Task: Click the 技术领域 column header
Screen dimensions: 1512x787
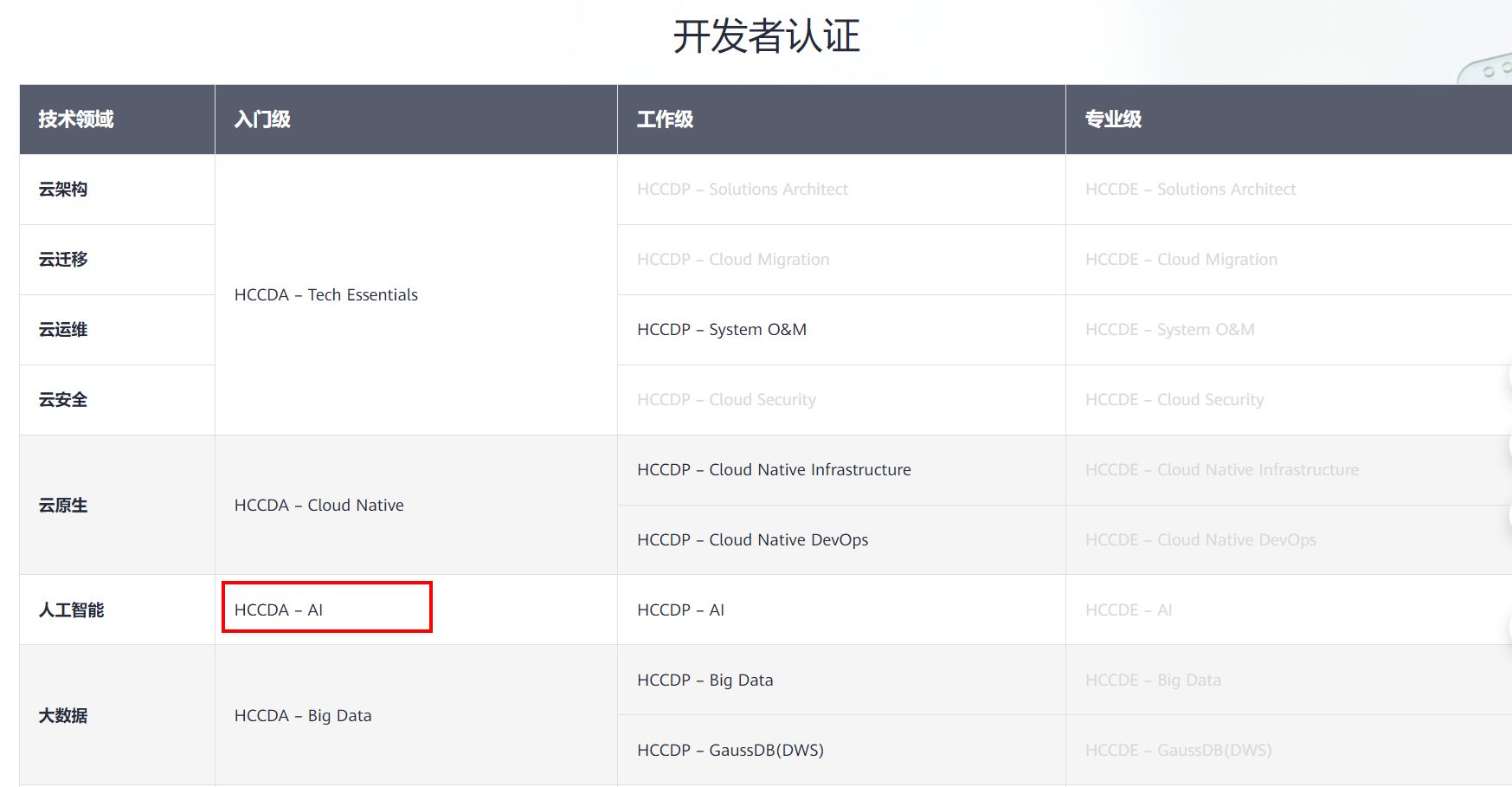Action: [76, 119]
